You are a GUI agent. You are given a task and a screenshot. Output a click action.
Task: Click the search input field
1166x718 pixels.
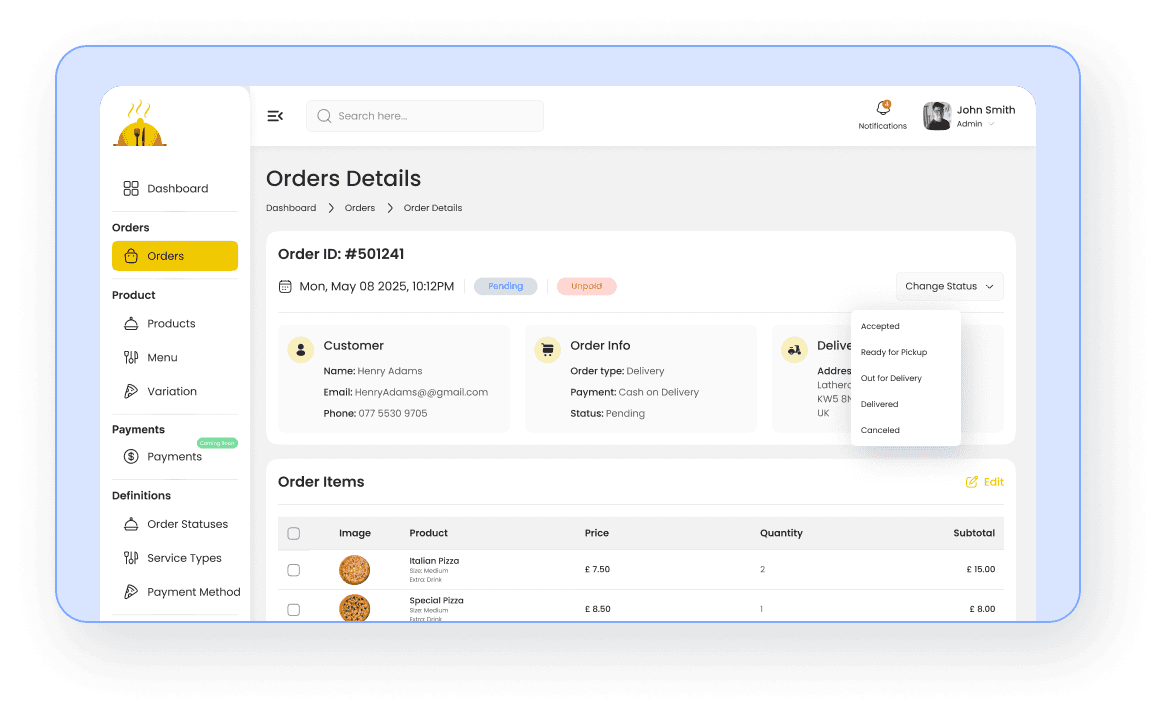424,116
